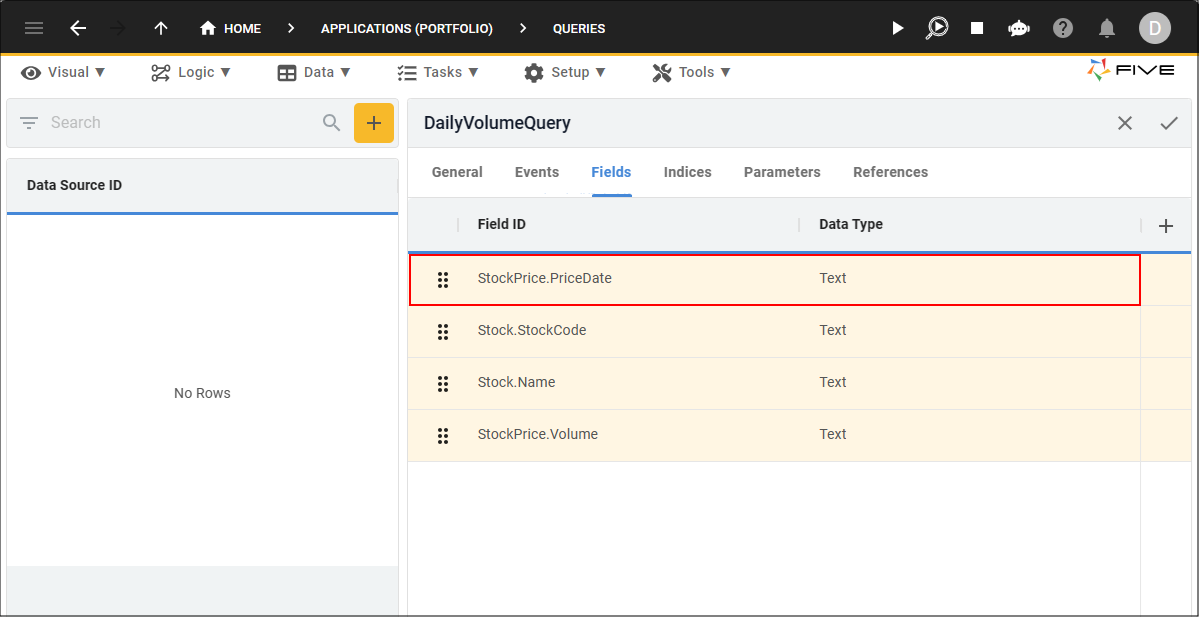Screen dimensions: 1199x617
Task: Open the Tasks menu
Action: (x=437, y=73)
